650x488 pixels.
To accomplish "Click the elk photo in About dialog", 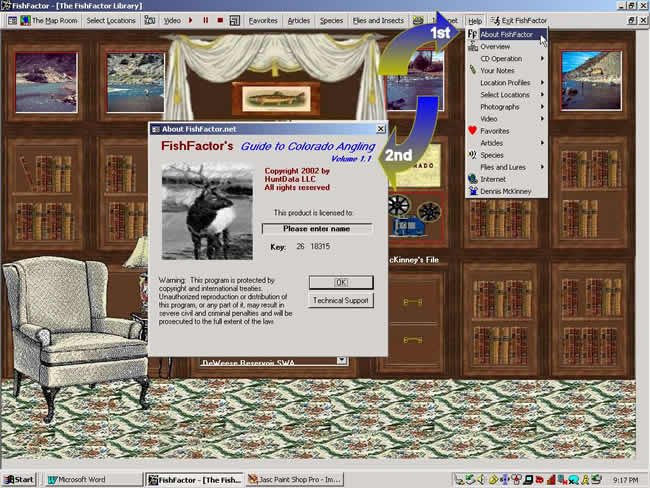I will (x=207, y=211).
